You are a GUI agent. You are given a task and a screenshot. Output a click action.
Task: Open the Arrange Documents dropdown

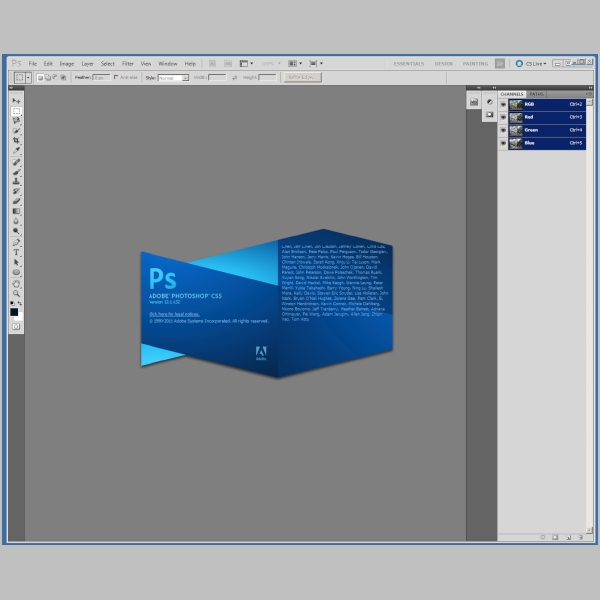(295, 64)
